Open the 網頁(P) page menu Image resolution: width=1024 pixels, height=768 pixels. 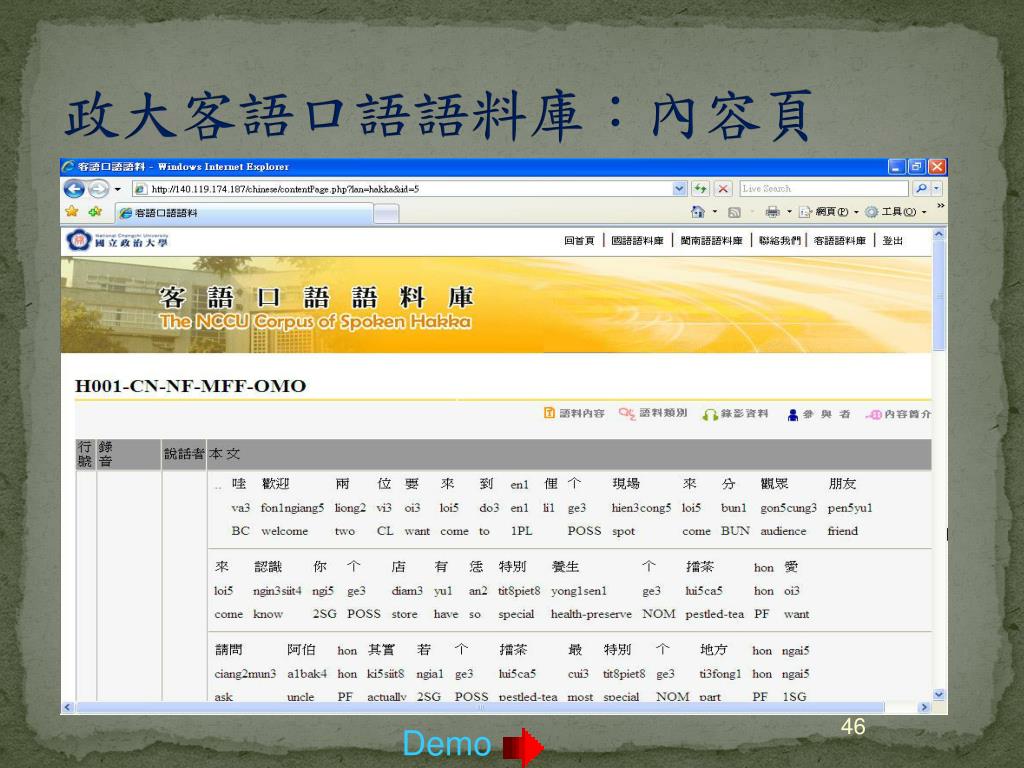click(828, 212)
